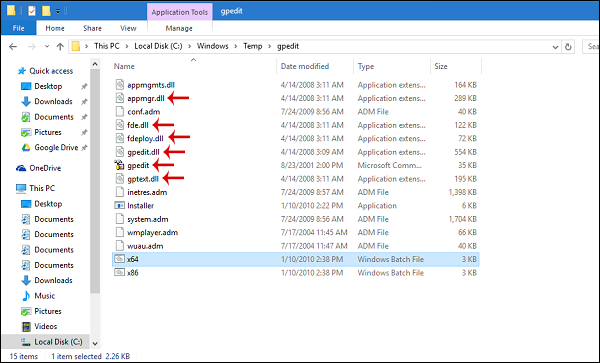Select the Installer application icon

click(120, 205)
